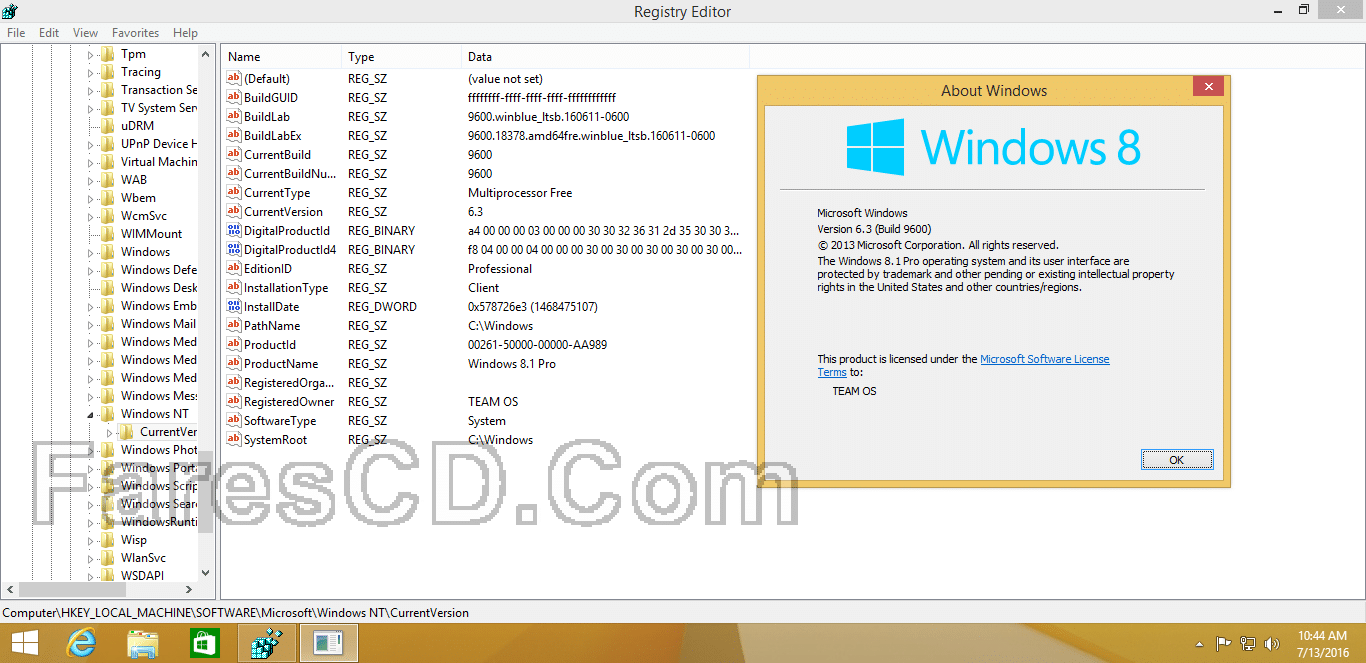
Task: Click the Tpm folder icon in tree
Action: pos(108,54)
